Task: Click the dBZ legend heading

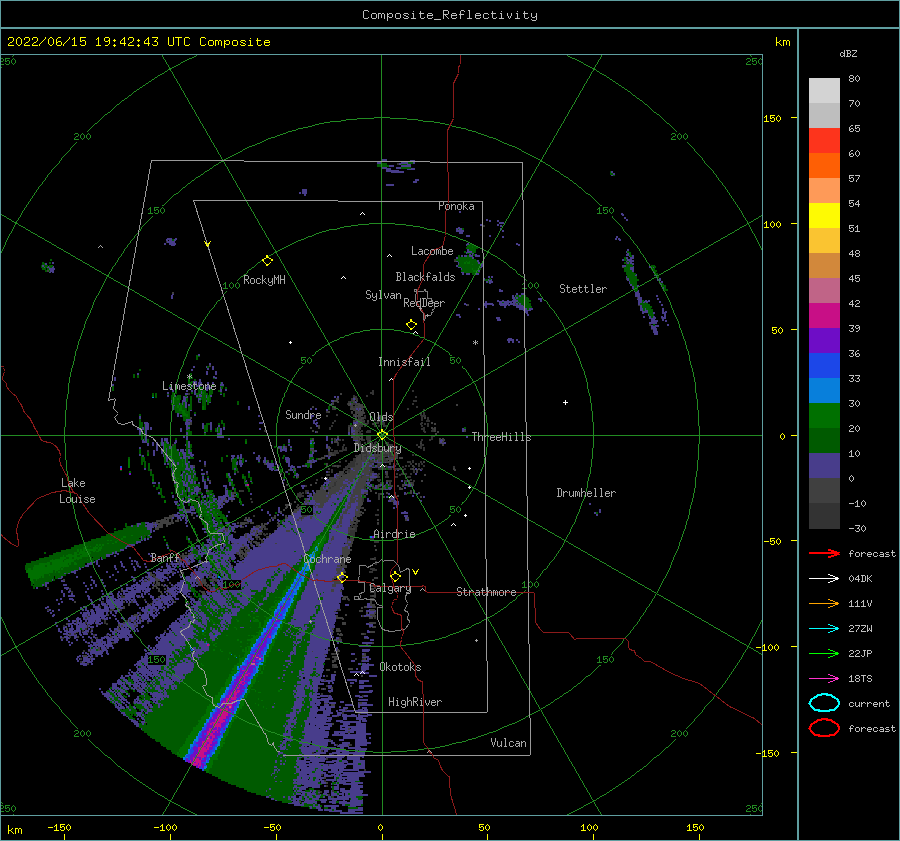Action: tap(848, 53)
